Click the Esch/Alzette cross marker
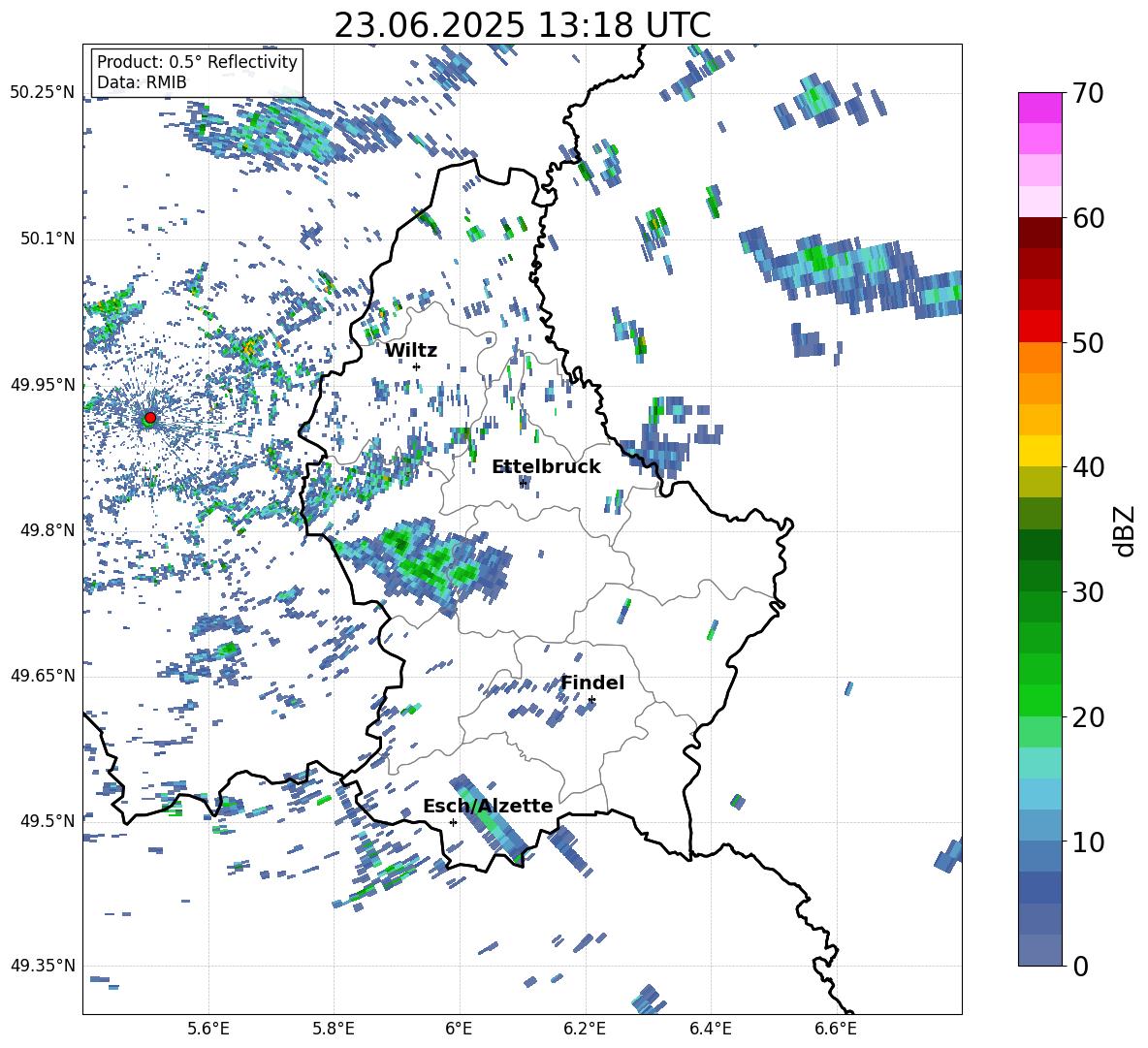Viewport: 1148px width, 1048px height. tap(453, 822)
